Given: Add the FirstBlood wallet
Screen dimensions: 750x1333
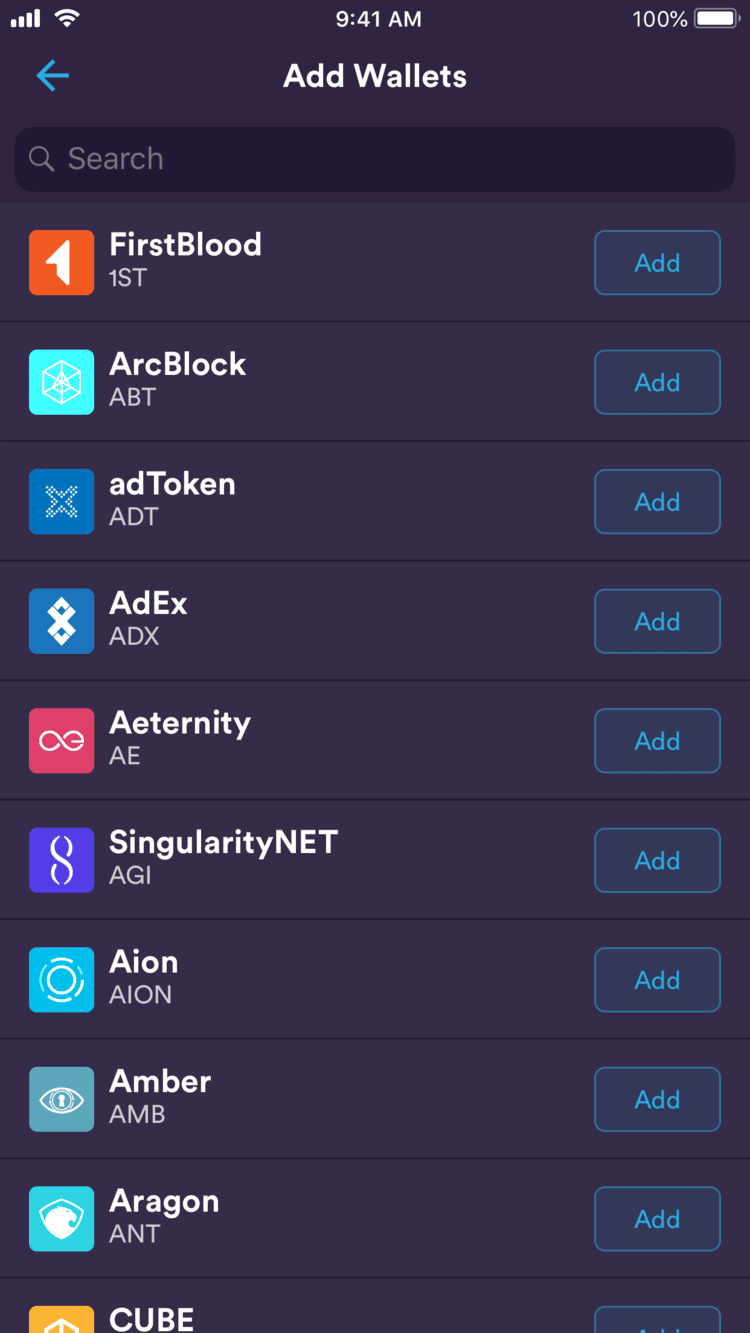Looking at the screenshot, I should [x=657, y=263].
